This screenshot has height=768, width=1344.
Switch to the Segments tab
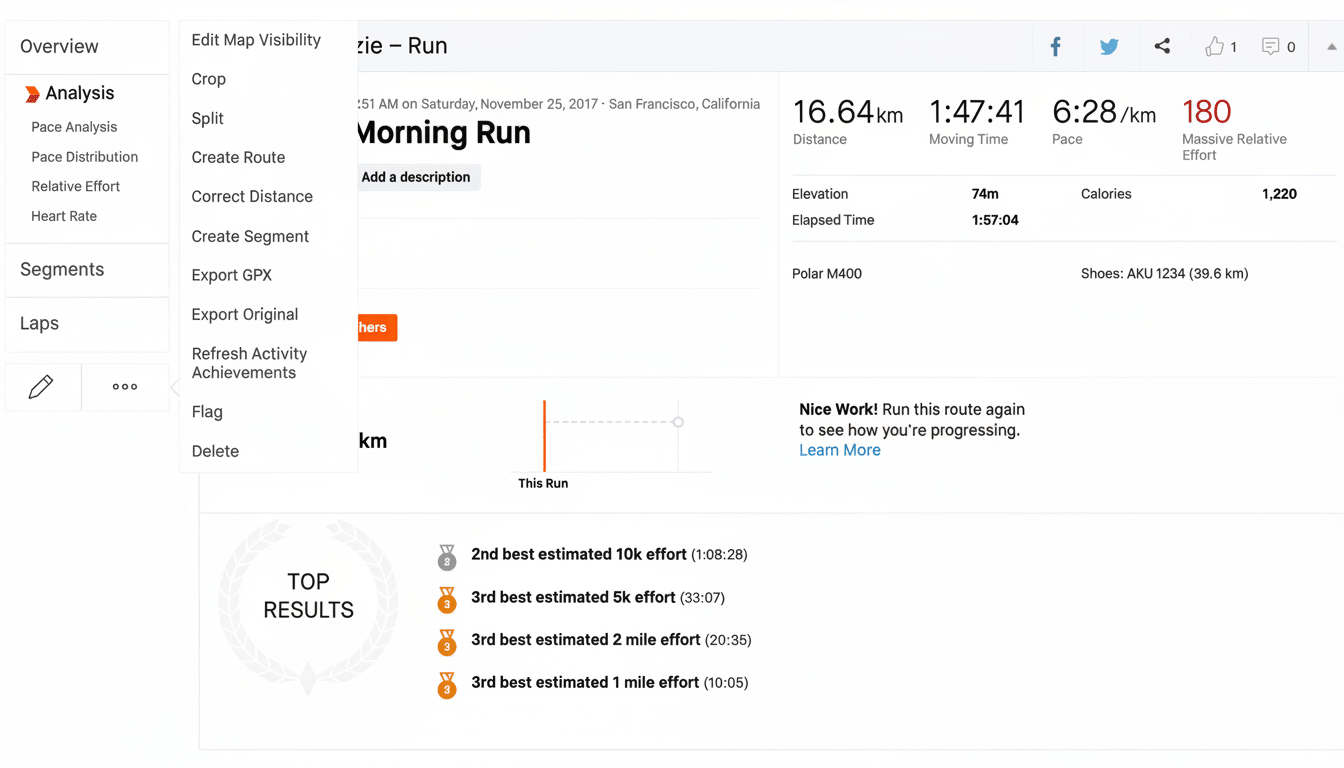[x=62, y=269]
